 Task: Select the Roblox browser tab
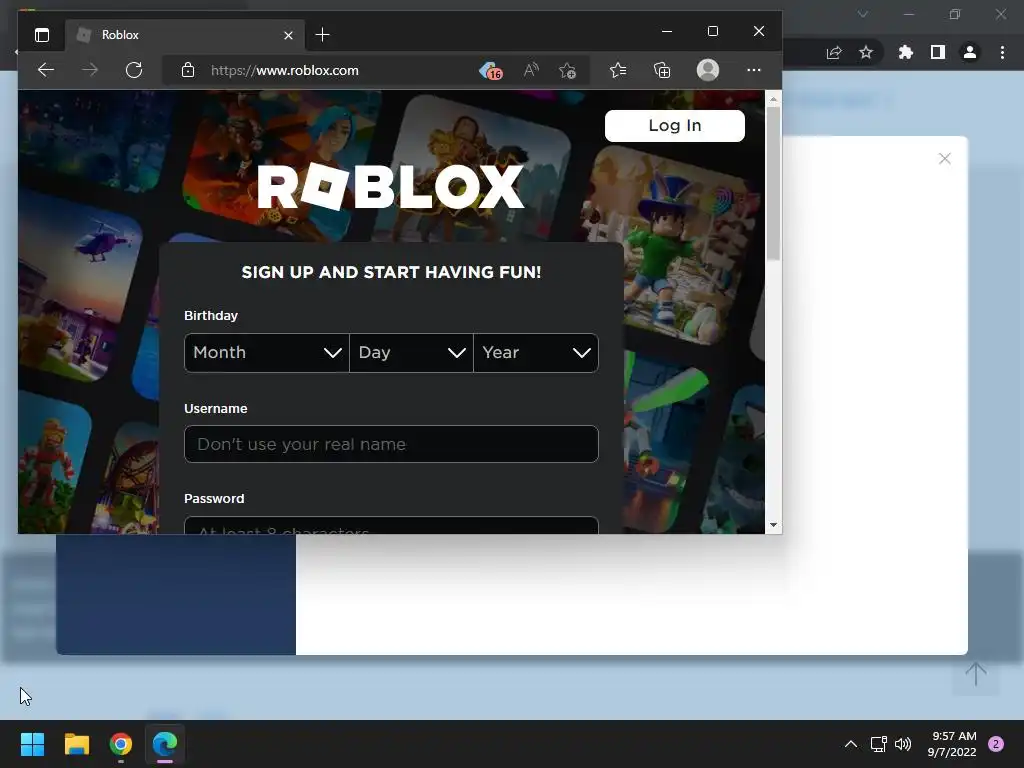point(185,35)
